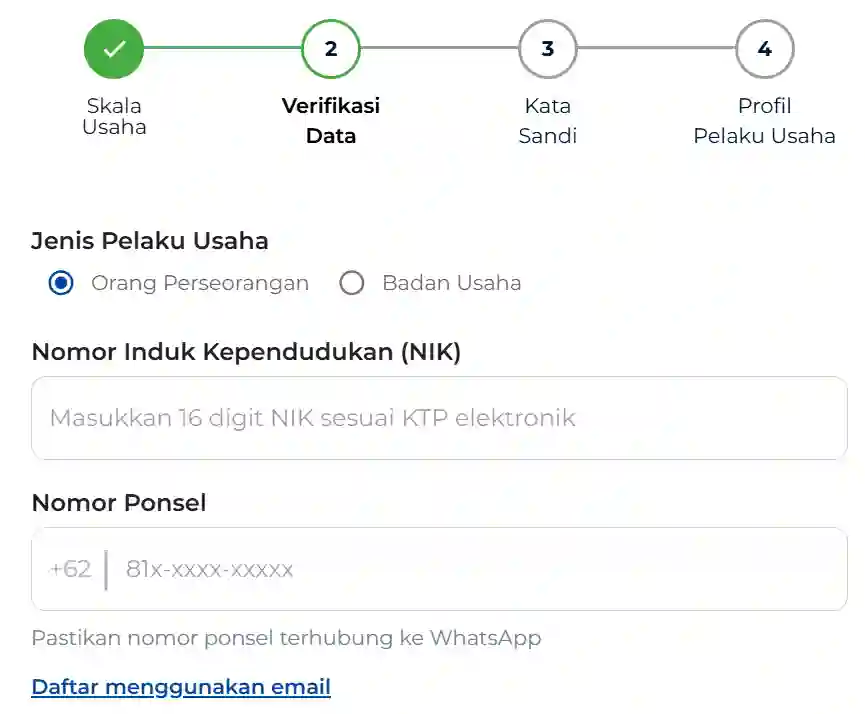The image size is (865, 714).
Task: Click the Nomor Induk Kependudukan (NIK) label
Action: point(246,352)
